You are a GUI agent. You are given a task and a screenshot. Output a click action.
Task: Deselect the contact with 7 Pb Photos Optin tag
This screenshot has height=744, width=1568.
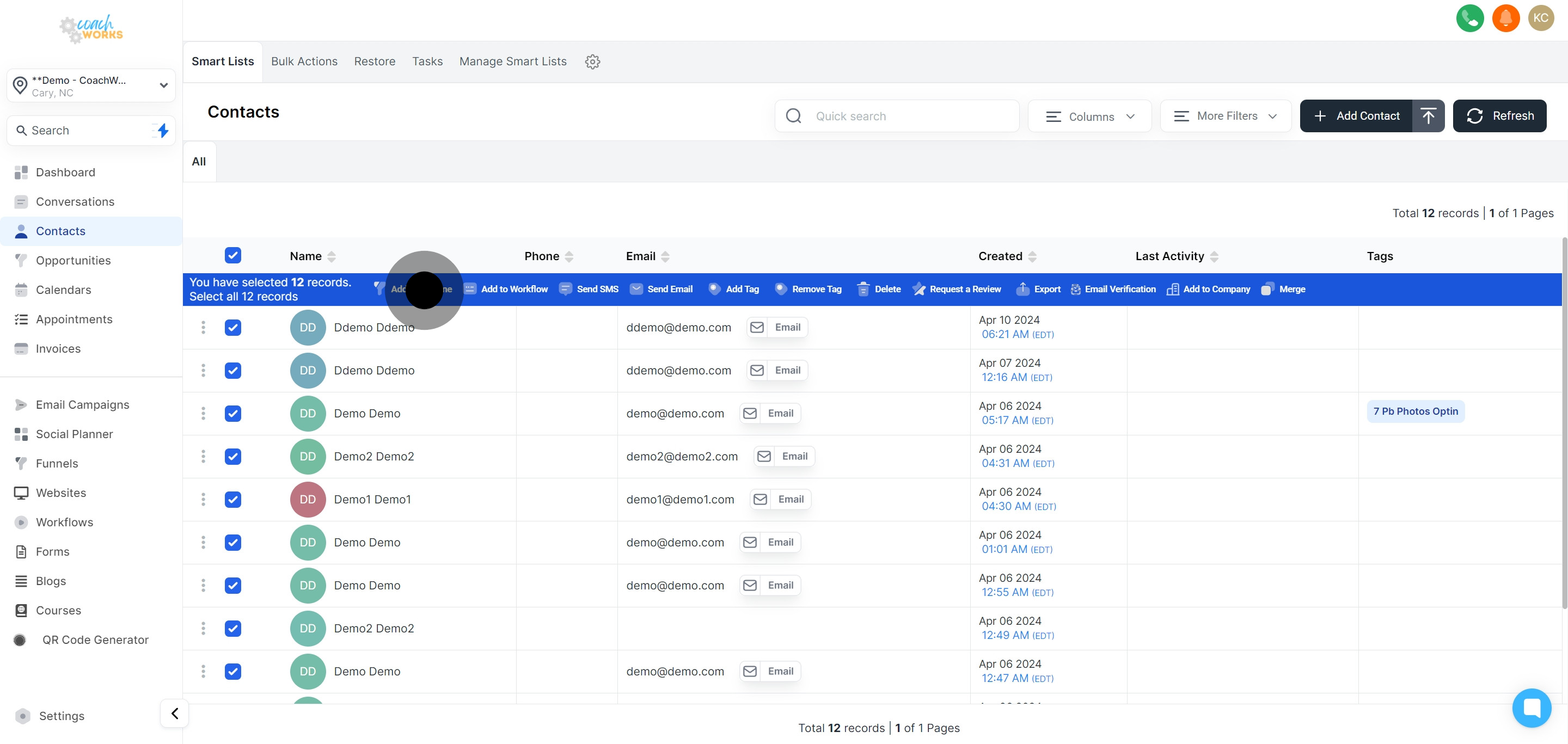pyautogui.click(x=232, y=414)
